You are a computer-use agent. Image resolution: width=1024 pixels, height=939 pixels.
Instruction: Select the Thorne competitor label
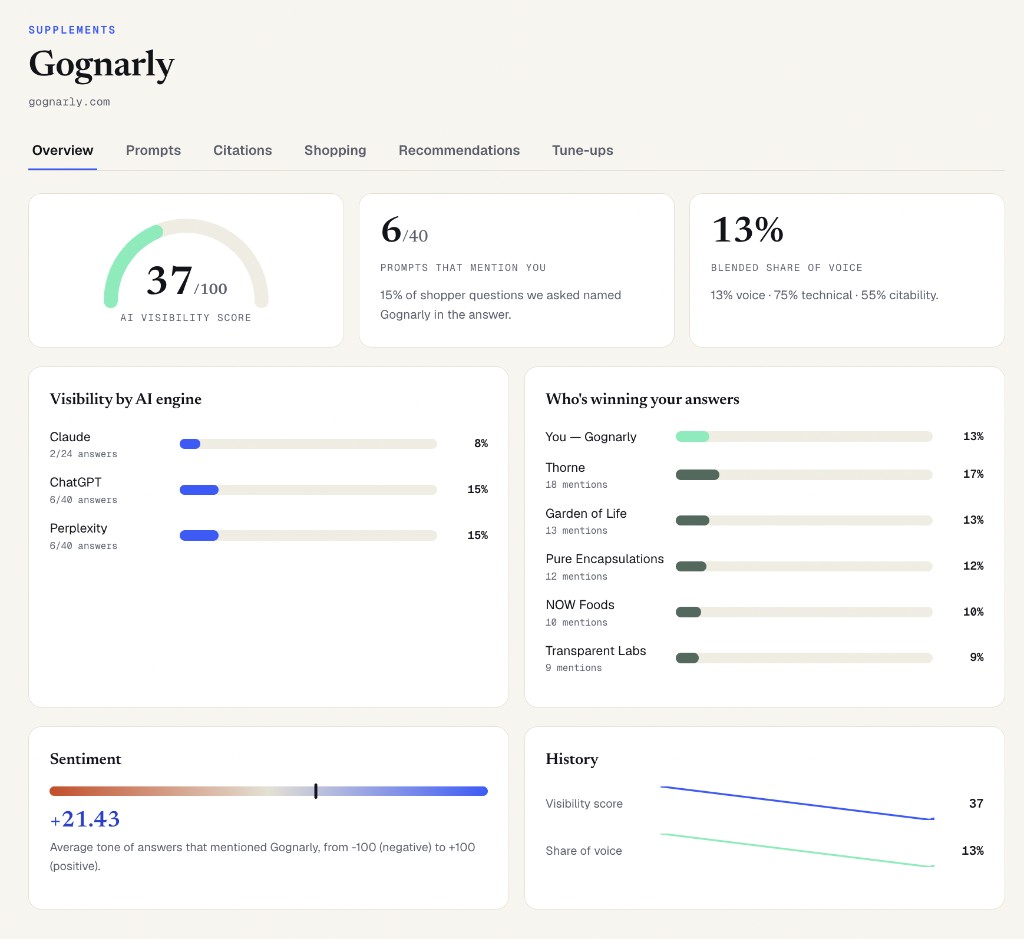click(566, 468)
